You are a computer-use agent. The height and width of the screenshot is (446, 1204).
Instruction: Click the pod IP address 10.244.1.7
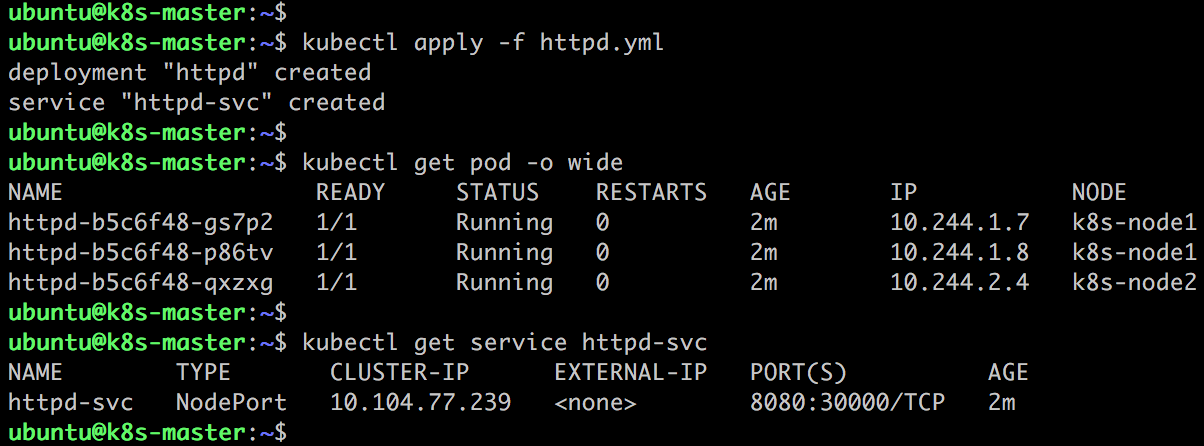point(959,223)
